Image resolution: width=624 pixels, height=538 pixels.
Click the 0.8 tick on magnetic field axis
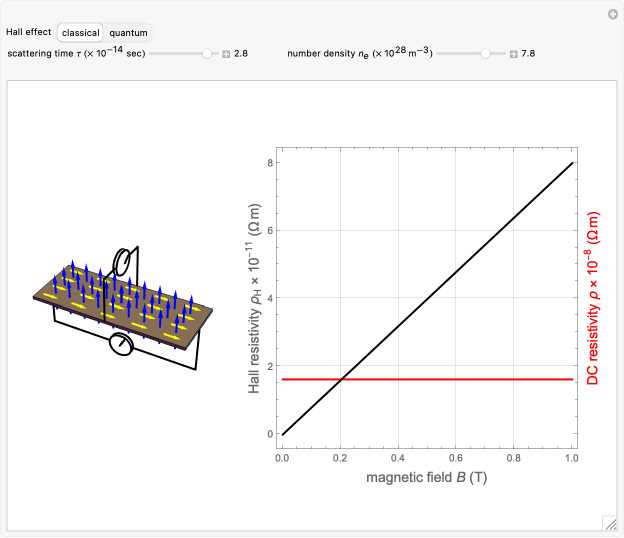513,458
